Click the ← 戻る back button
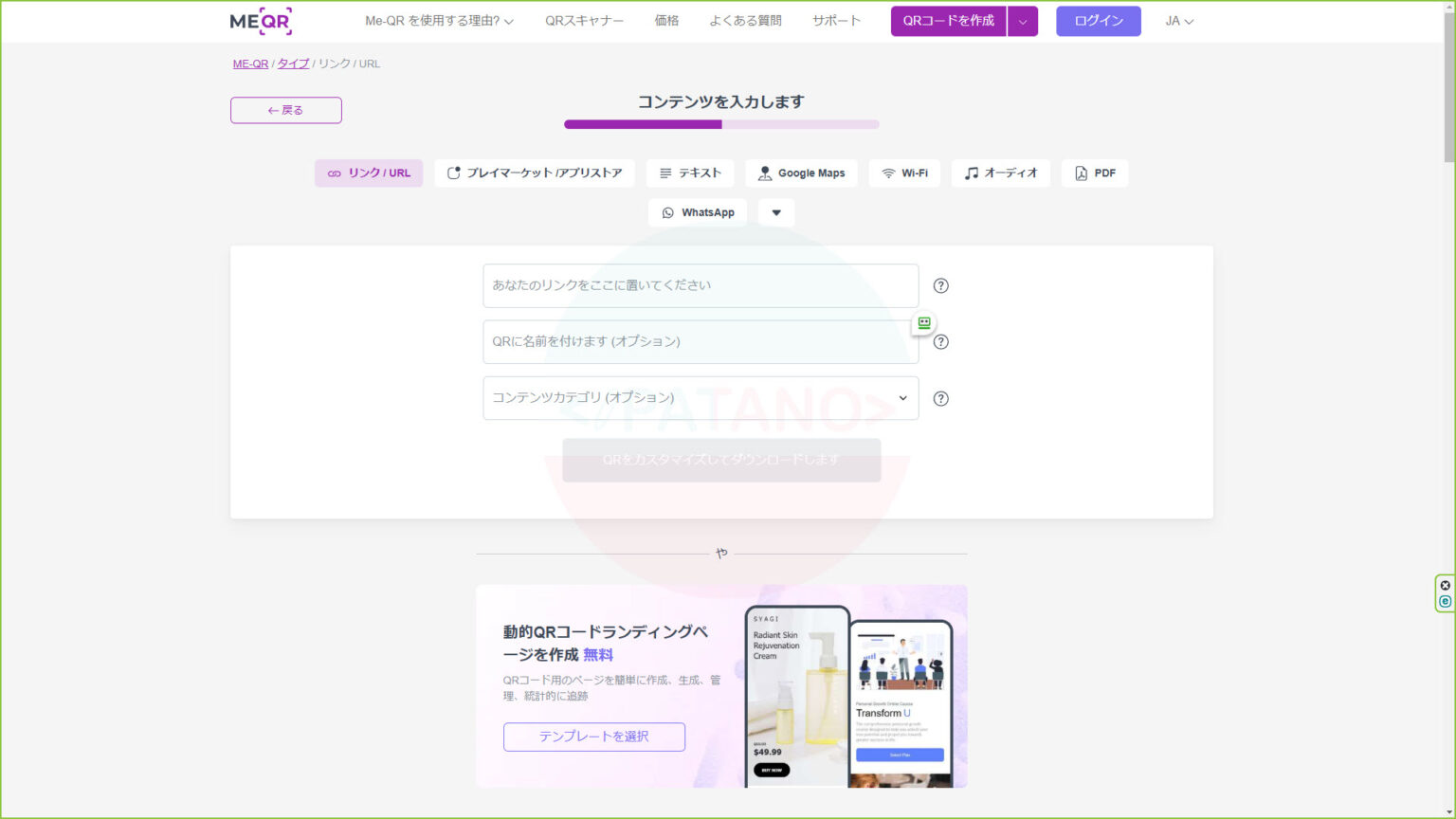This screenshot has height=819, width=1456. [285, 110]
